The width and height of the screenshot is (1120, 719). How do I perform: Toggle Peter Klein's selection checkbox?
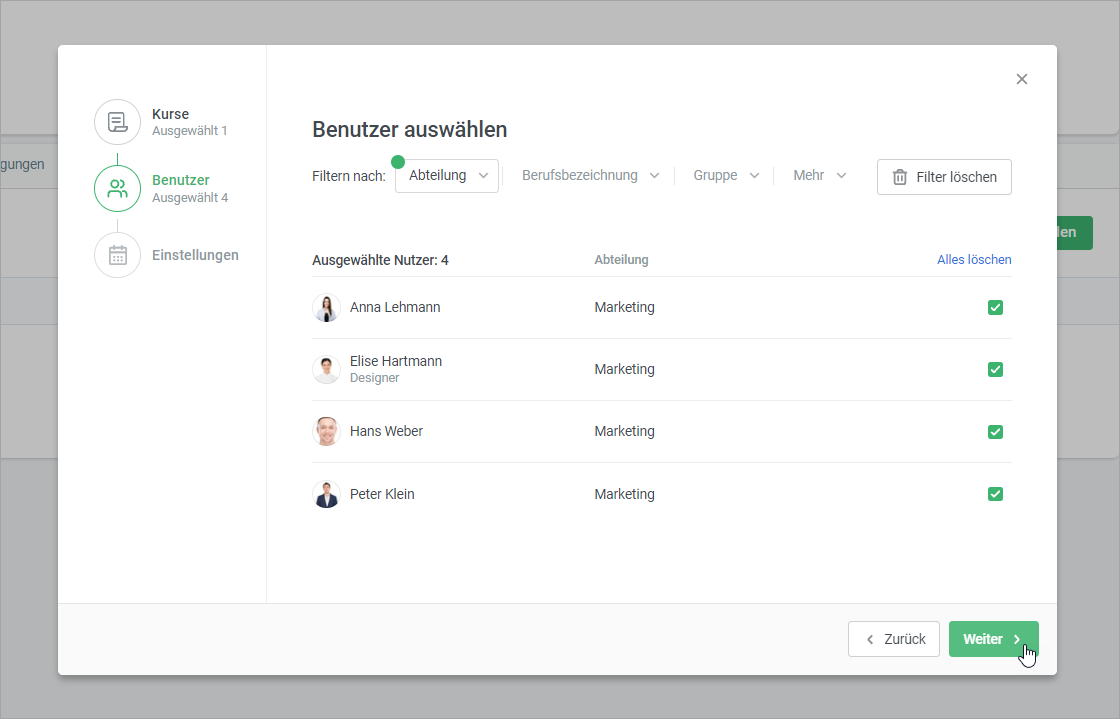pyautogui.click(x=995, y=494)
